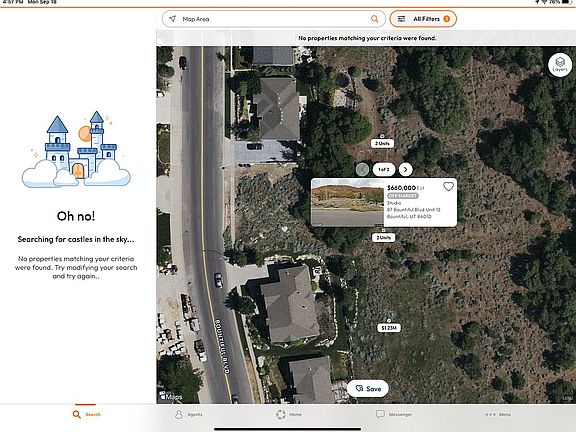Open the Menu tab

pos(498,414)
